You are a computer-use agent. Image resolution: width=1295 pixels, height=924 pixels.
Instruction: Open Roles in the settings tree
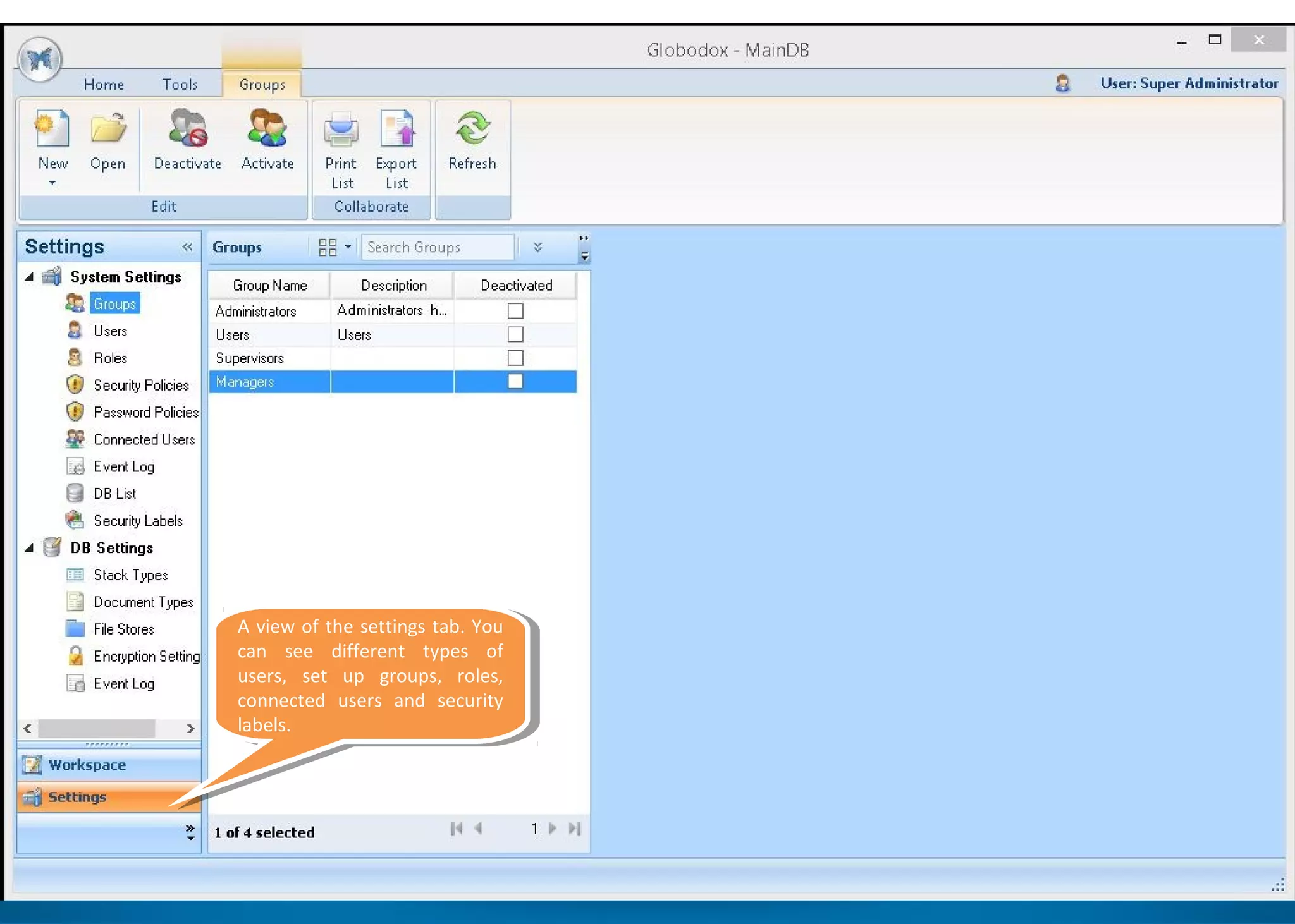coord(110,358)
